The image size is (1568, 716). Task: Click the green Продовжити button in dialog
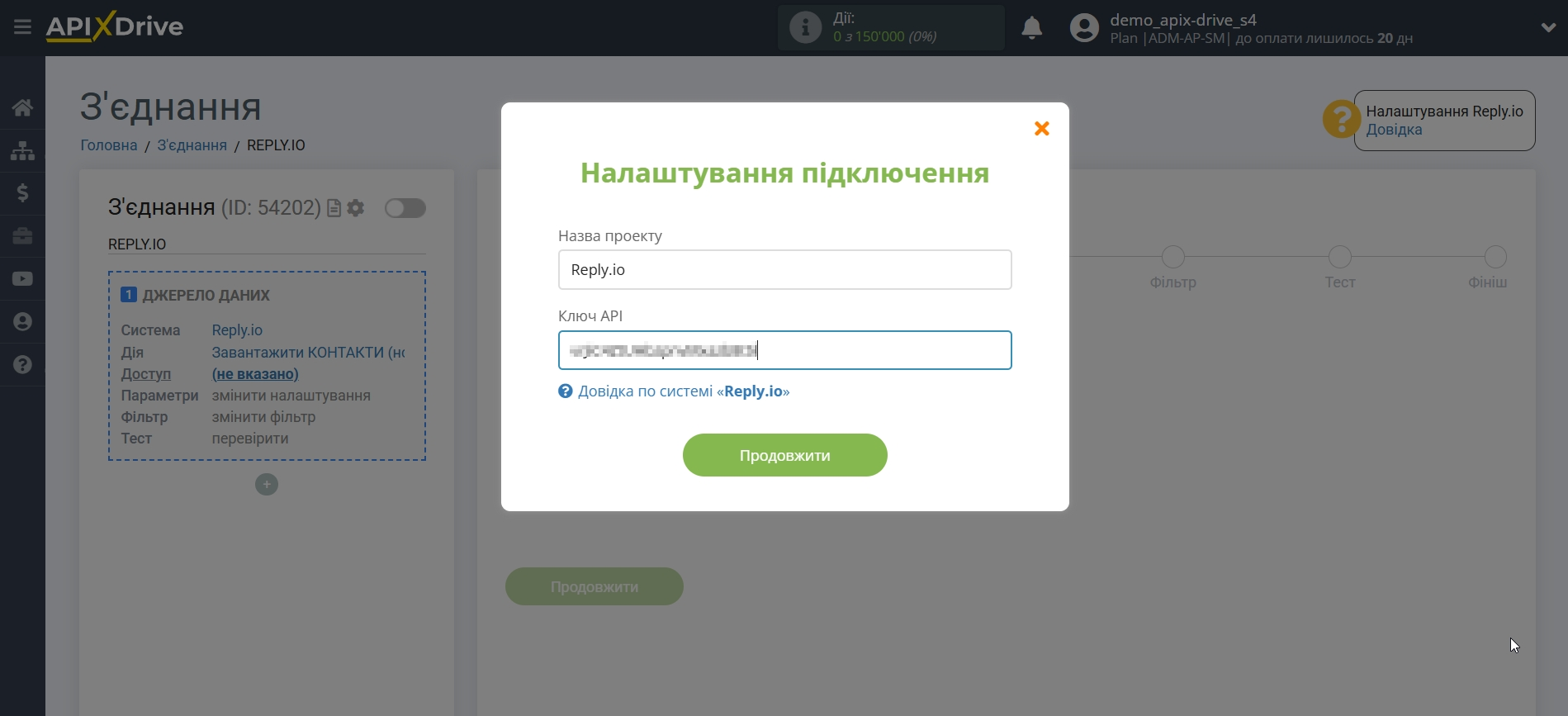[x=784, y=455]
